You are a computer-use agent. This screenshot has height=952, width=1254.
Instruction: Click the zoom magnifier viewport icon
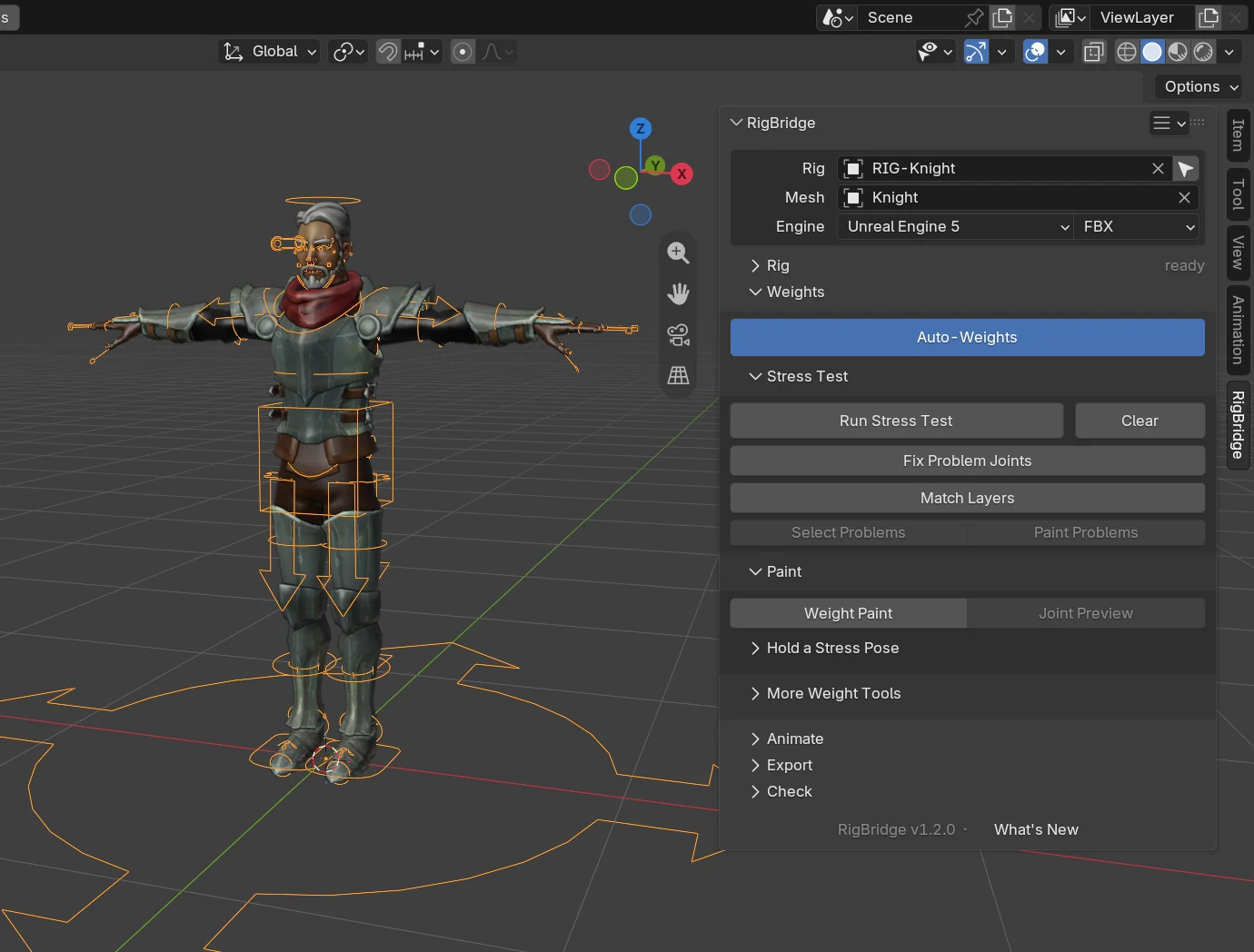click(678, 253)
